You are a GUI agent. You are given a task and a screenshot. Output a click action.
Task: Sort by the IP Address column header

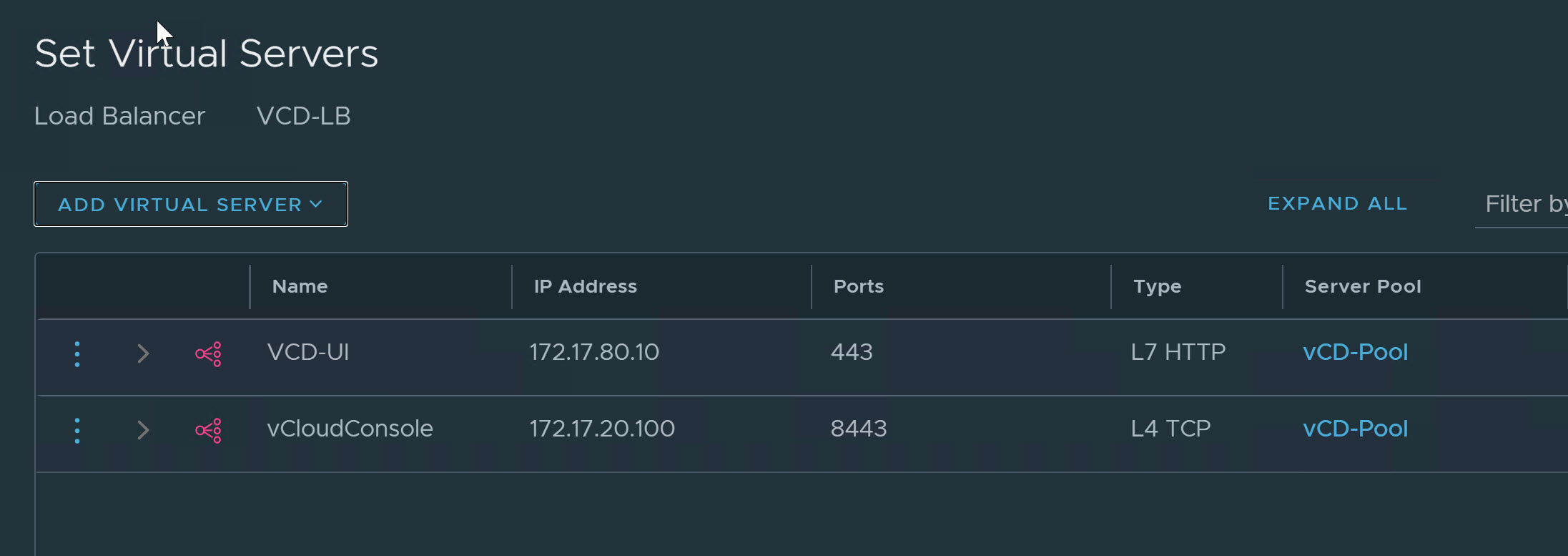(585, 286)
